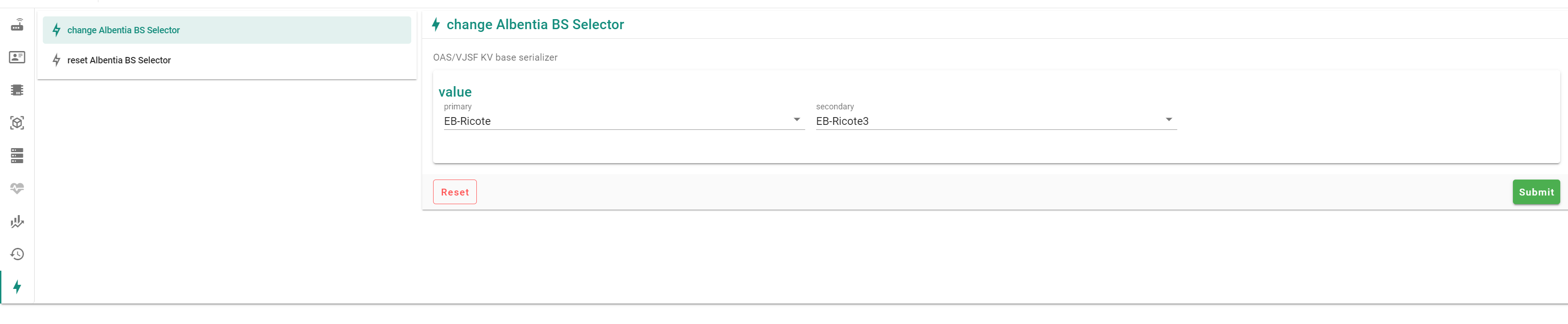Open the heartbeat health sidebar icon
This screenshot has height=324, width=1568.
click(17, 188)
